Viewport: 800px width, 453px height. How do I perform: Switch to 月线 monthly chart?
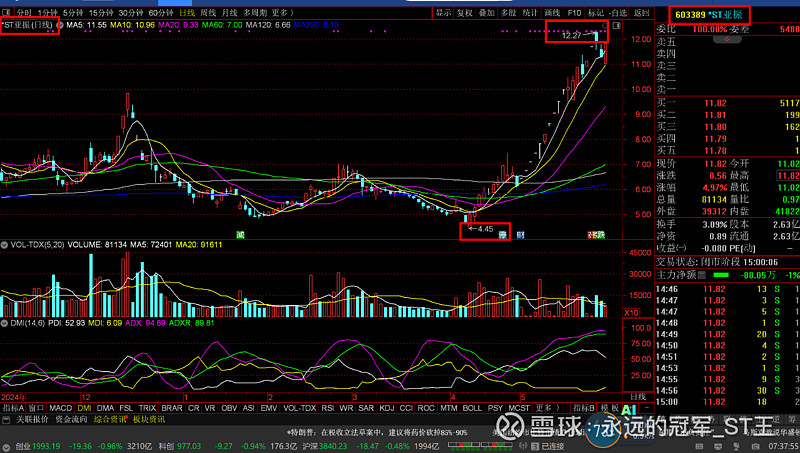pos(229,13)
